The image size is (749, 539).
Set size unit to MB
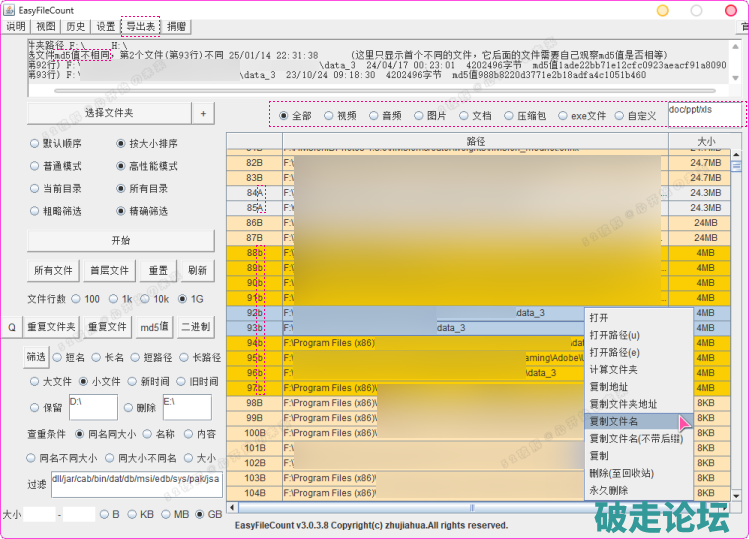167,514
